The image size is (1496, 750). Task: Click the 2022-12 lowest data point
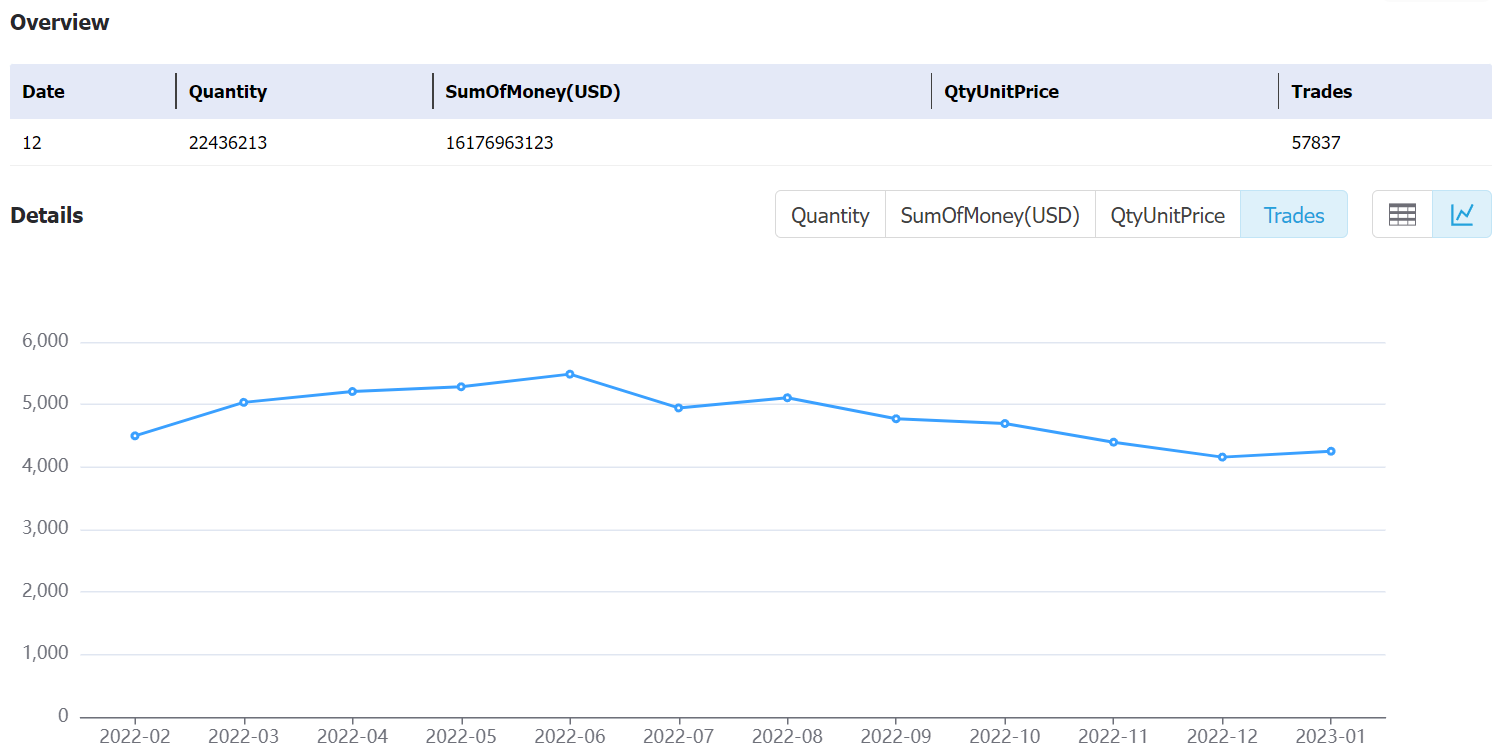coord(1222,457)
